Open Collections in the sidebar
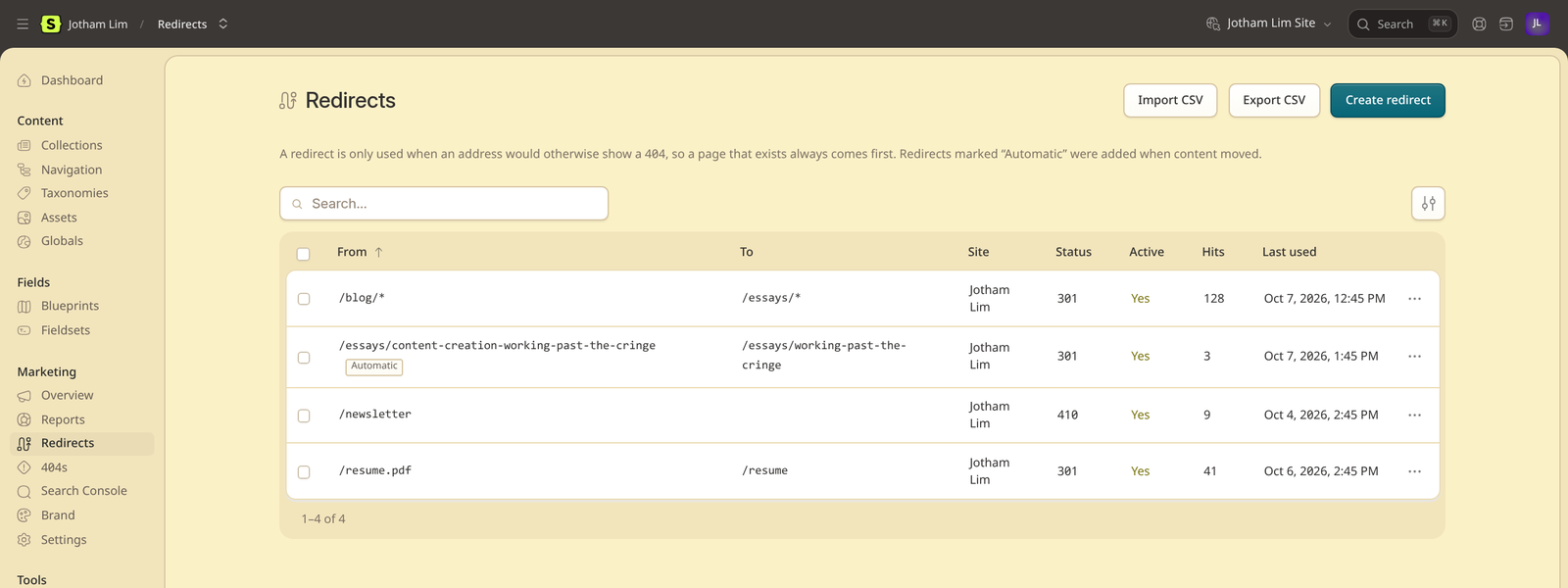Viewport: 1568px width, 588px height. coord(72,145)
